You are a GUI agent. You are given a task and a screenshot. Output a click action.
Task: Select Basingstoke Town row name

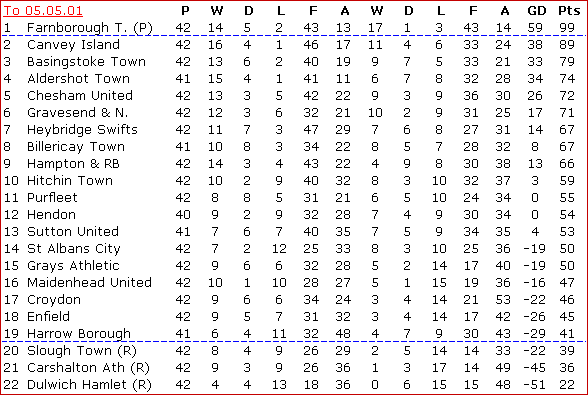[x=86, y=62]
